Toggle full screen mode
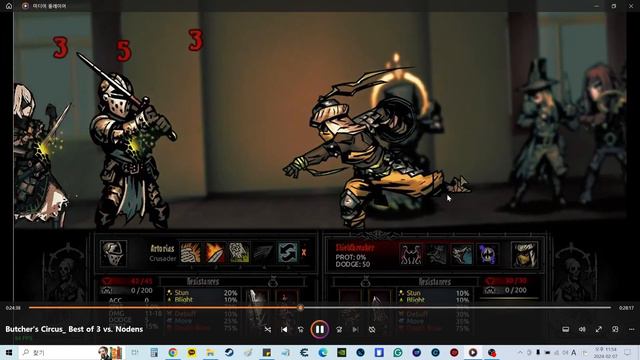This screenshot has width=640, height=360. click(x=599, y=329)
